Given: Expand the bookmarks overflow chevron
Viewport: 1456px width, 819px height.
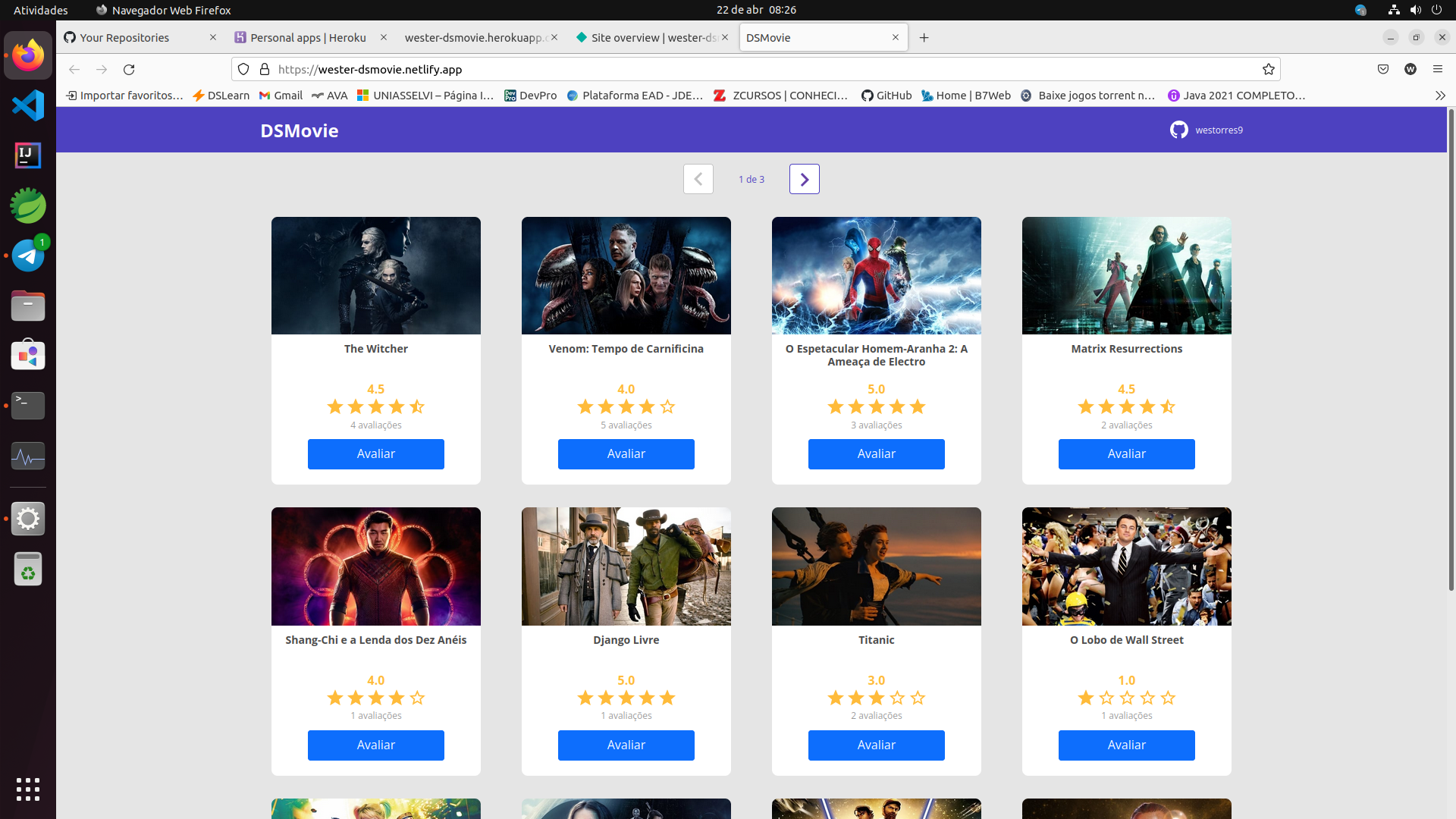Looking at the screenshot, I should tap(1439, 96).
